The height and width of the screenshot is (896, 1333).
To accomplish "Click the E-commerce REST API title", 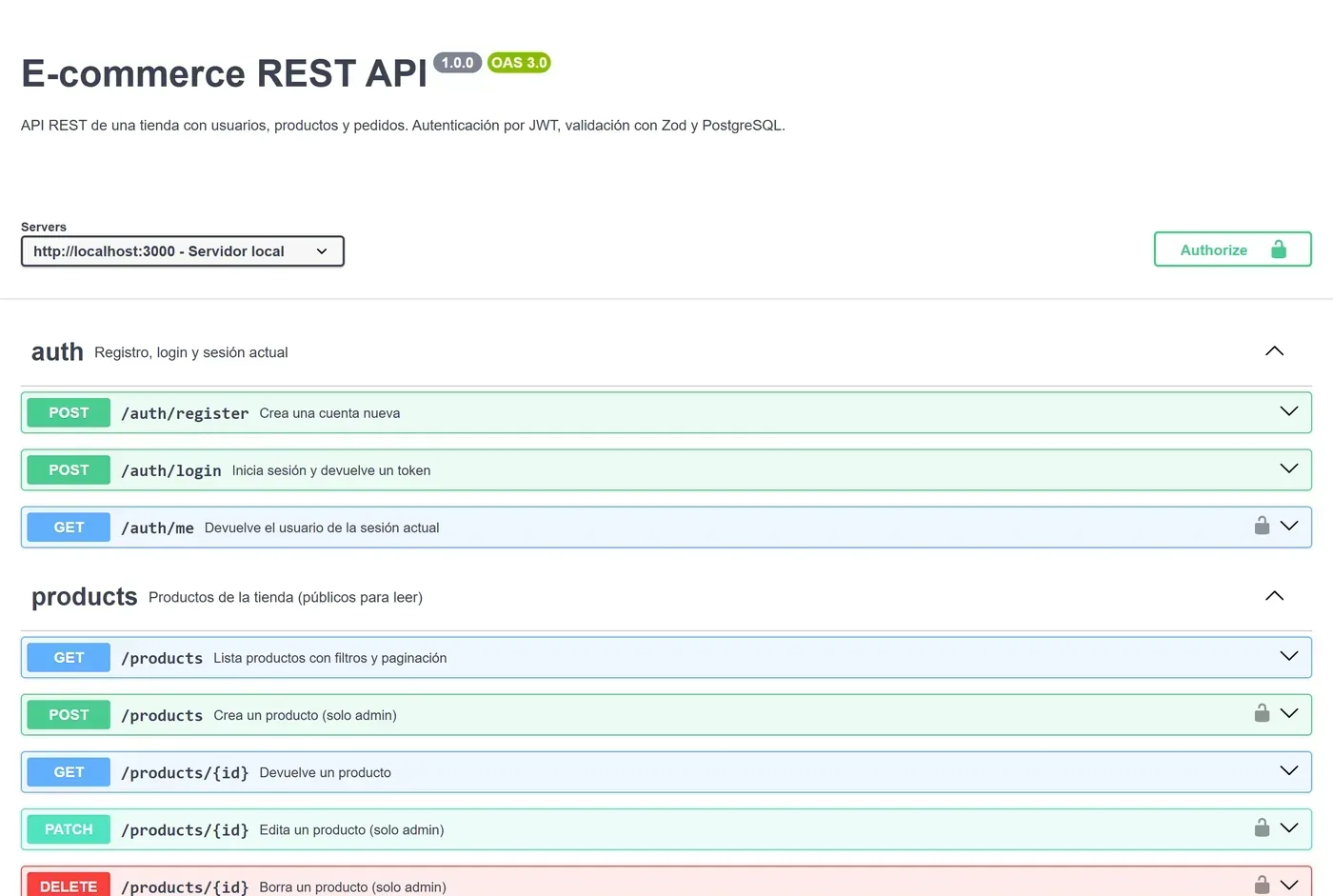I will pyautogui.click(x=225, y=73).
